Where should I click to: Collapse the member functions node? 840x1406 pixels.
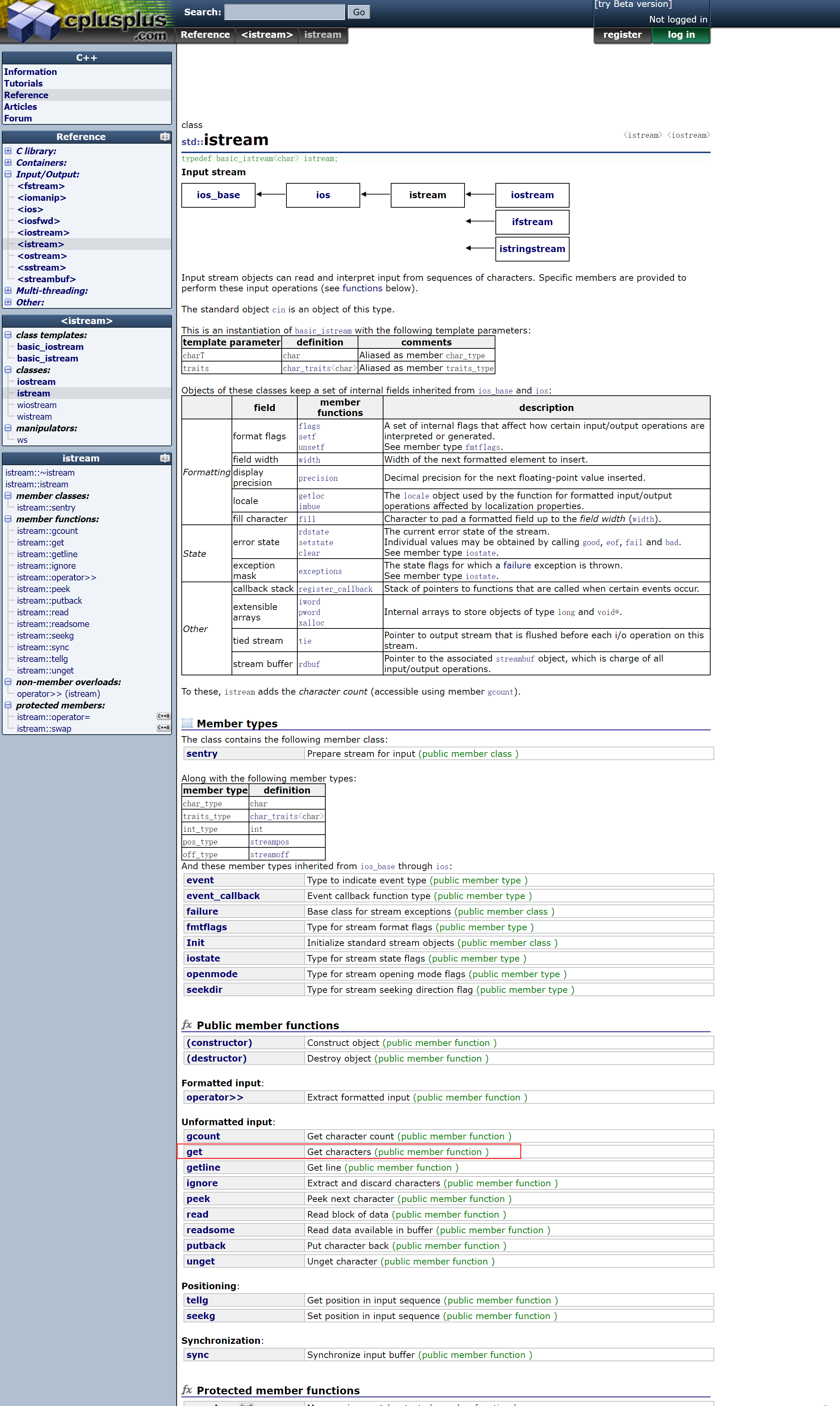point(8,519)
